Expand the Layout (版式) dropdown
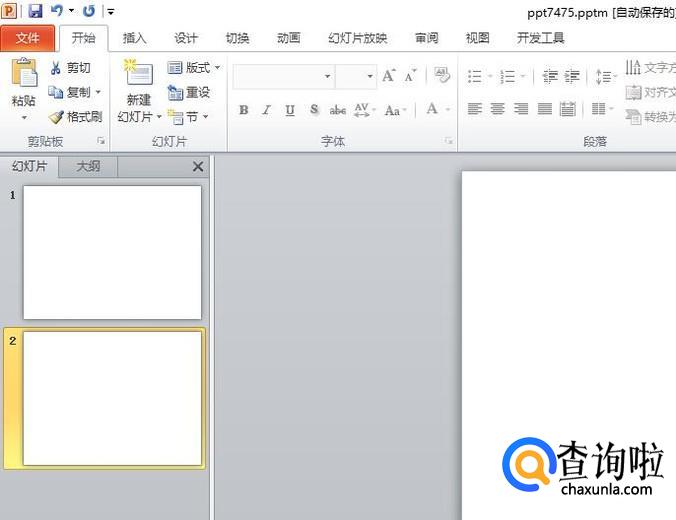 (194, 68)
